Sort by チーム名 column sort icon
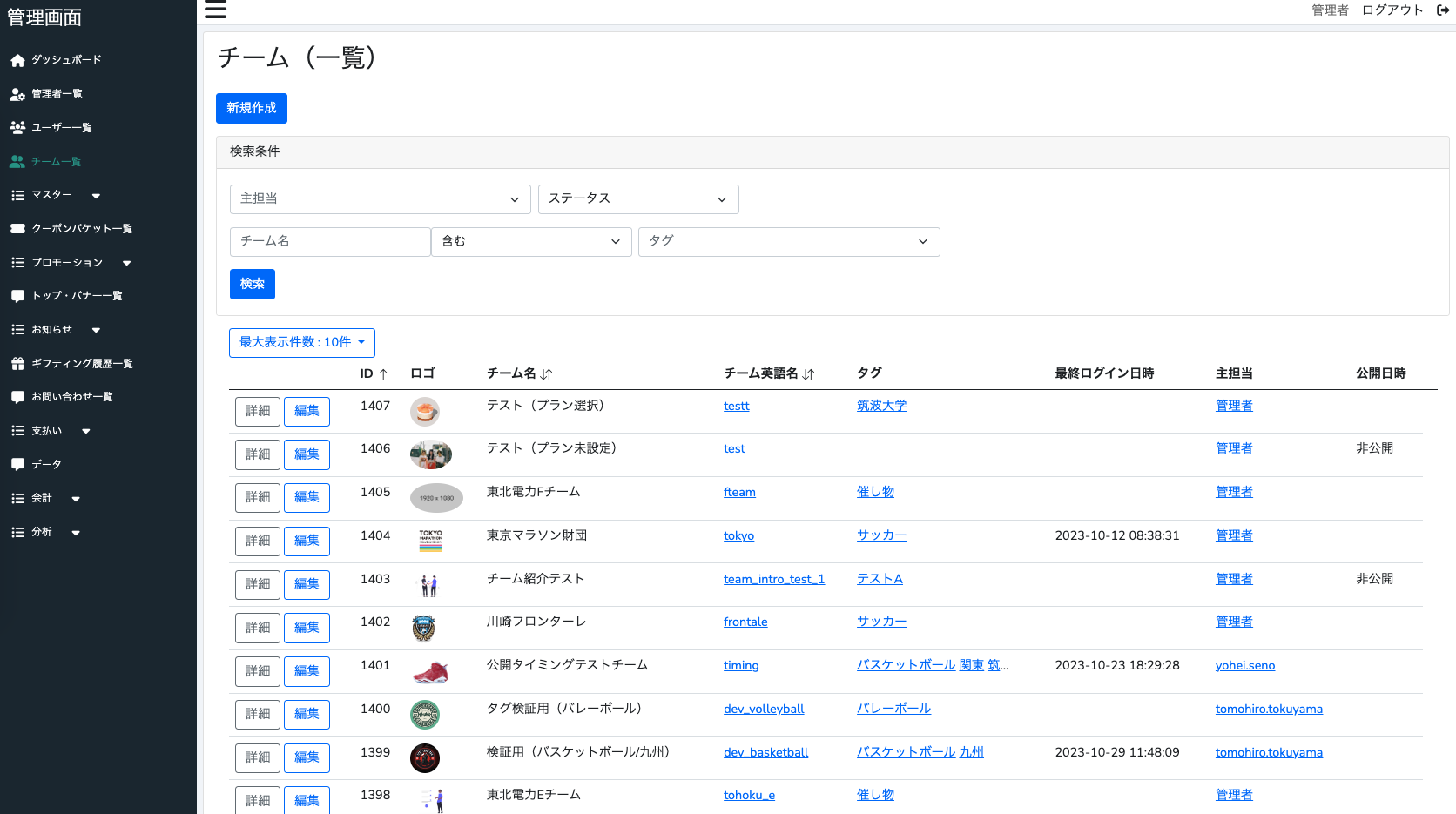 [546, 374]
